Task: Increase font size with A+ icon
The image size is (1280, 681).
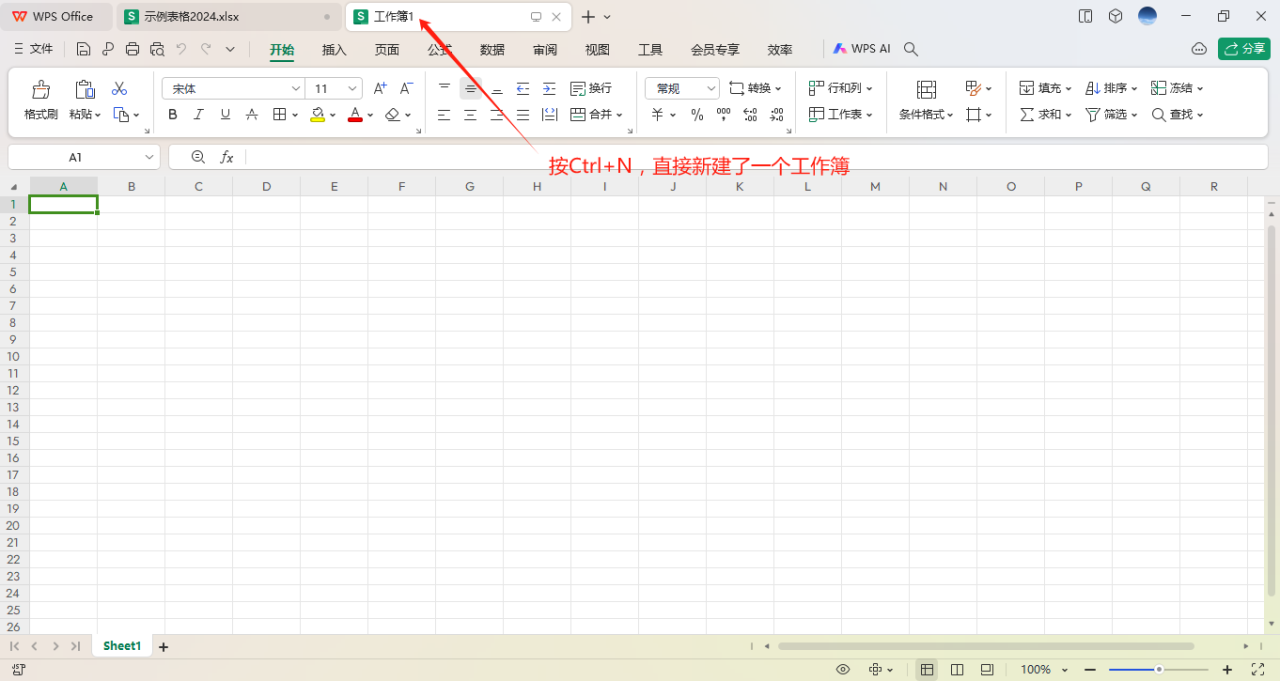Action: pos(380,88)
